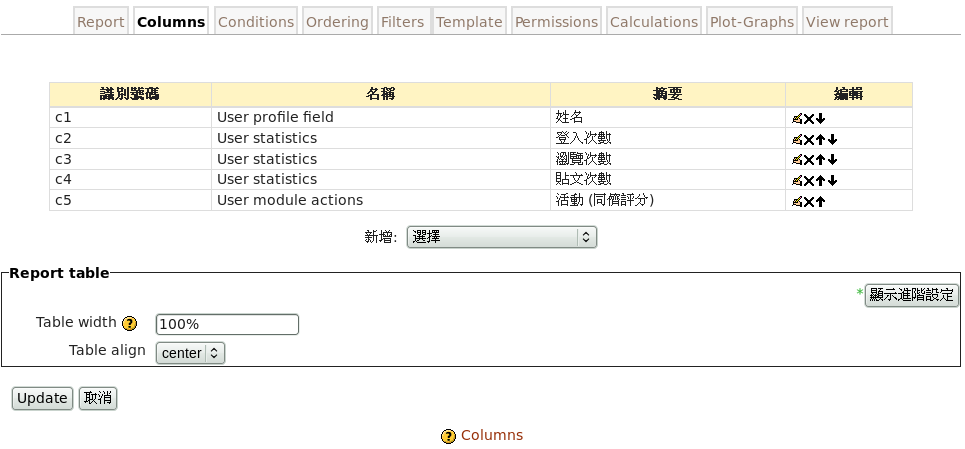Move column c4 down with the arrow icon
The height and width of the screenshot is (449, 965).
832,181
